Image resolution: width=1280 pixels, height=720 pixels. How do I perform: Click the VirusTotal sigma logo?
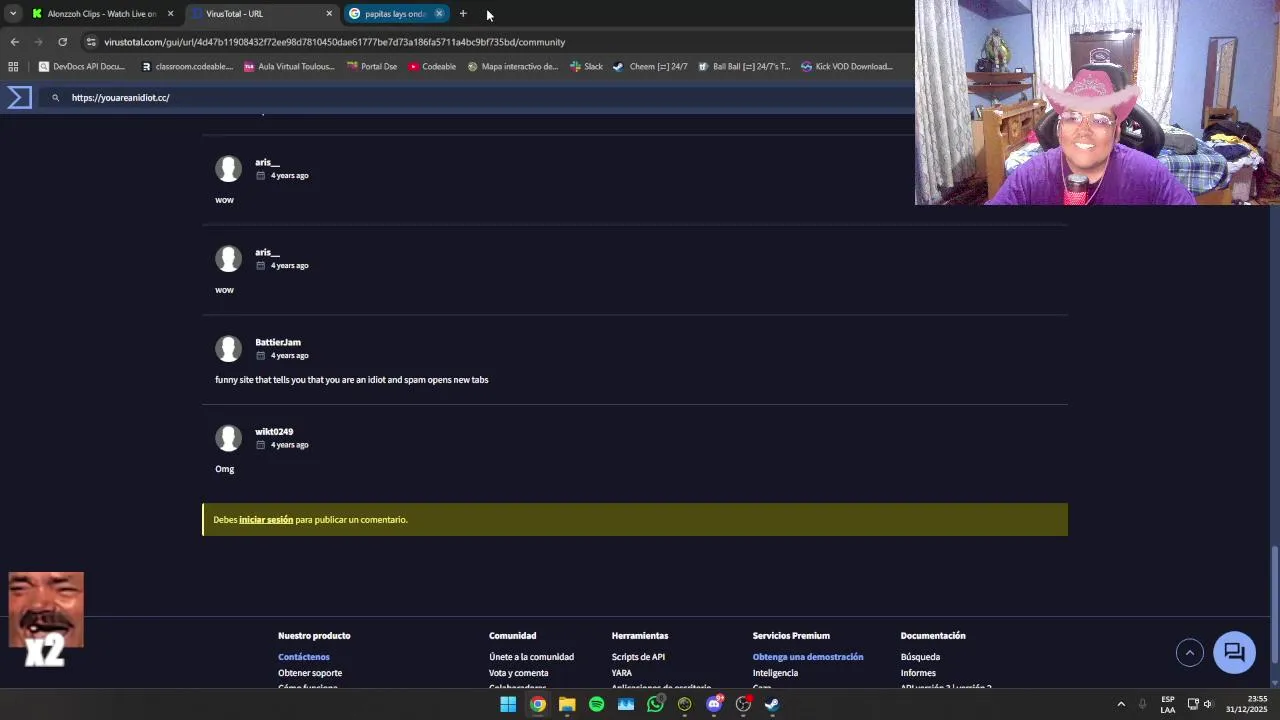[x=19, y=97]
